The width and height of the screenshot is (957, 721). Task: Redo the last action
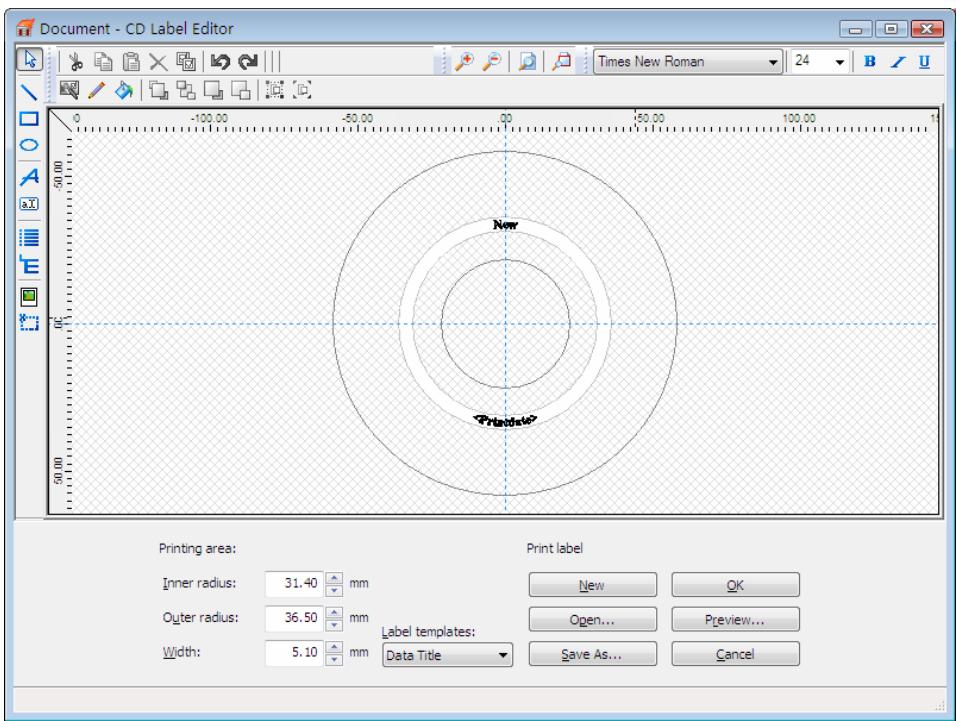click(248, 62)
